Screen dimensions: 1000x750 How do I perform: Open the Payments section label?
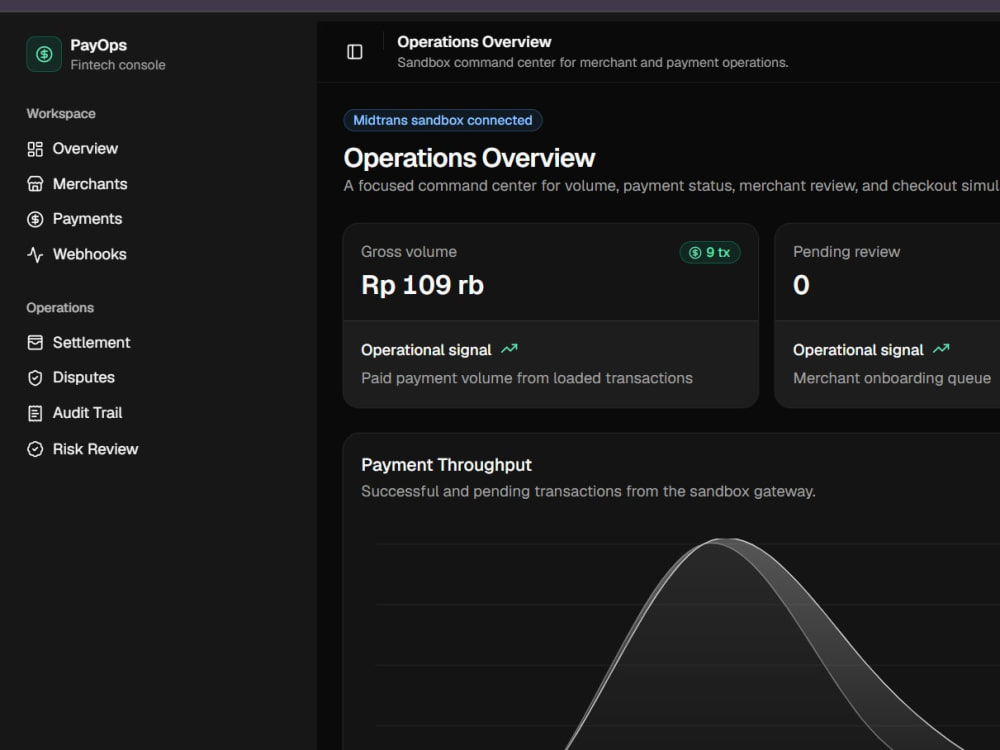pyautogui.click(x=87, y=219)
